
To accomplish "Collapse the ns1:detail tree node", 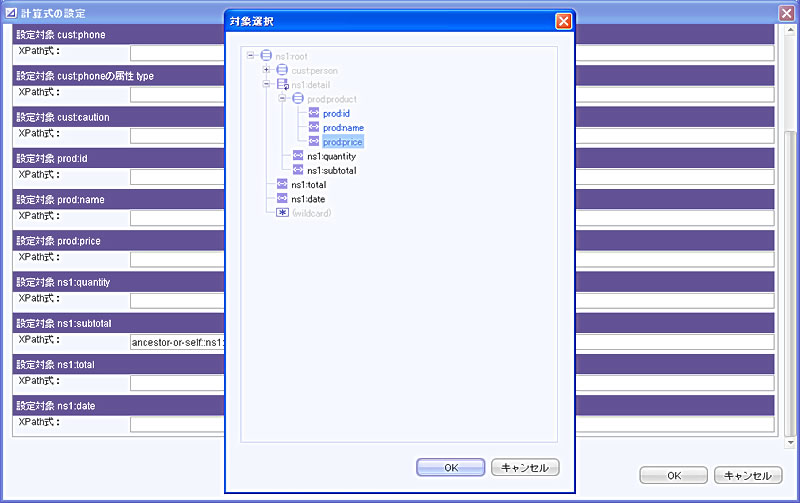I will [x=266, y=84].
